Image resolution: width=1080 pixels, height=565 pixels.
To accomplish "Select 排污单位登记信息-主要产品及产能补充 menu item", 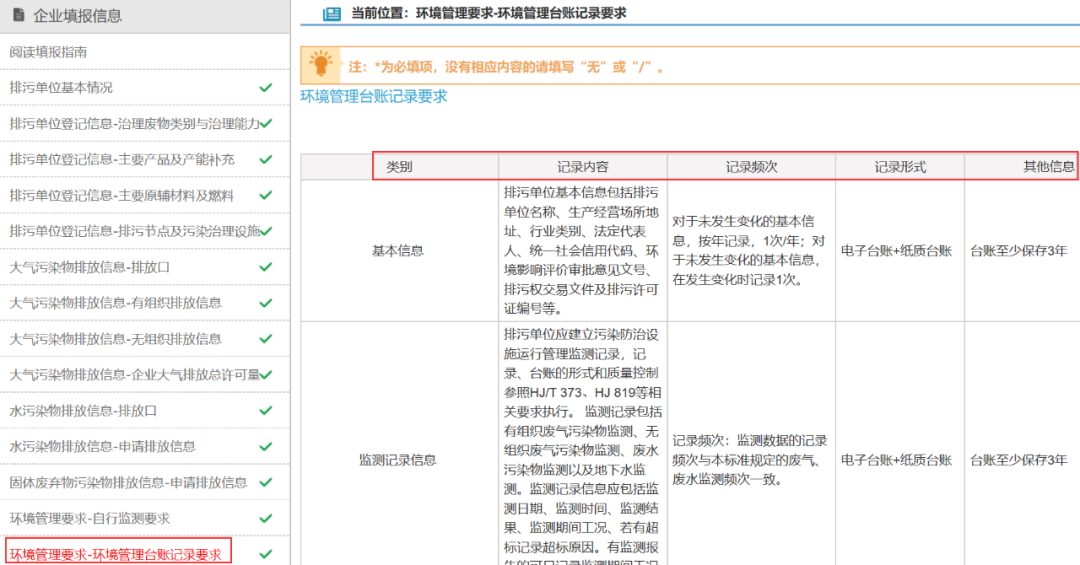I will 122,160.
